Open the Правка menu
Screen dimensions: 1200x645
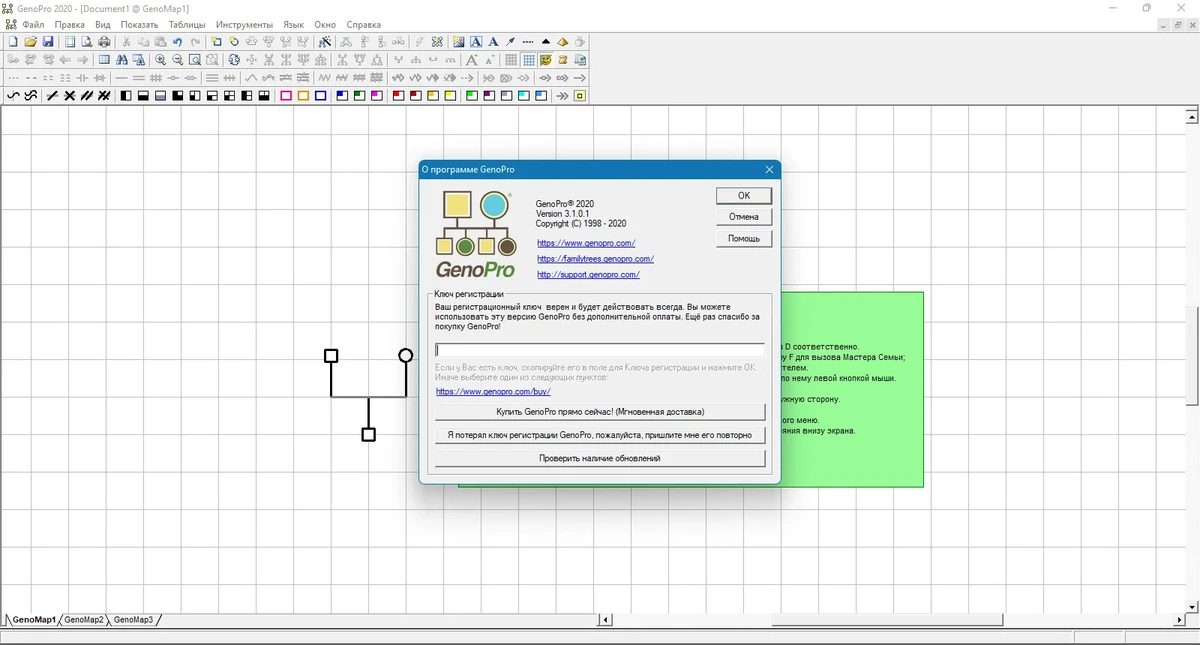70,24
